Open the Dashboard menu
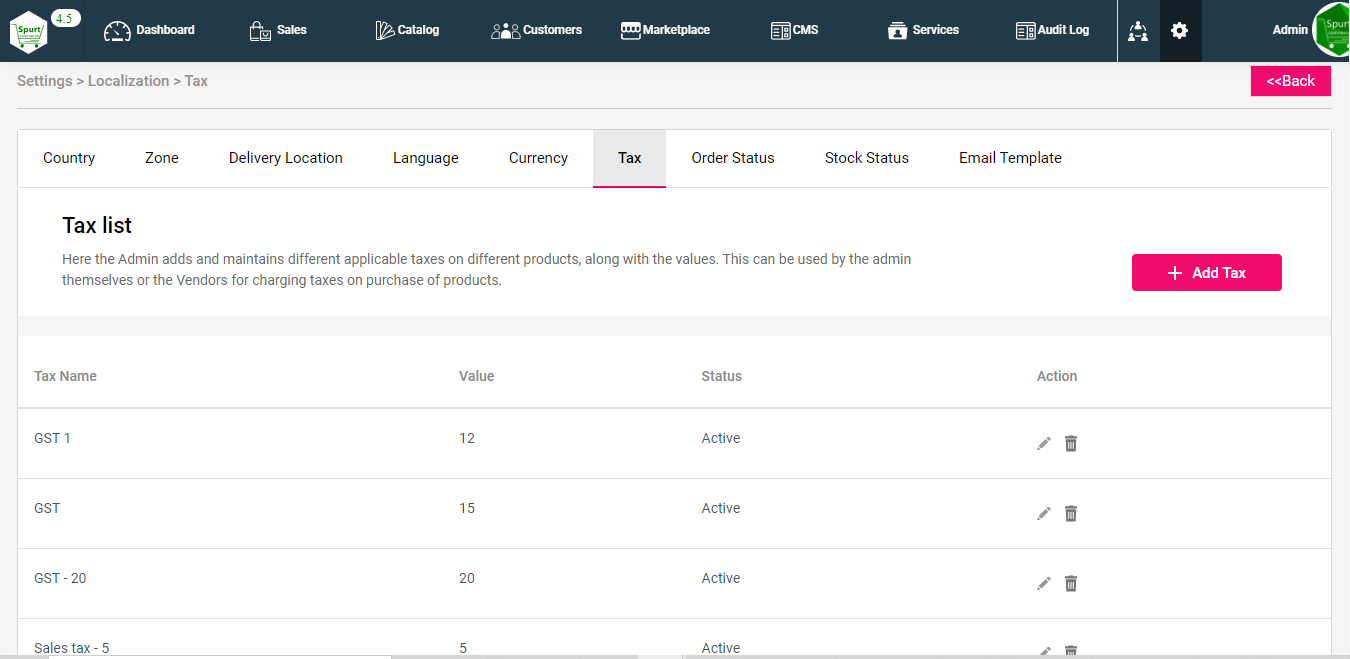This screenshot has height=659, width=1350. point(150,31)
